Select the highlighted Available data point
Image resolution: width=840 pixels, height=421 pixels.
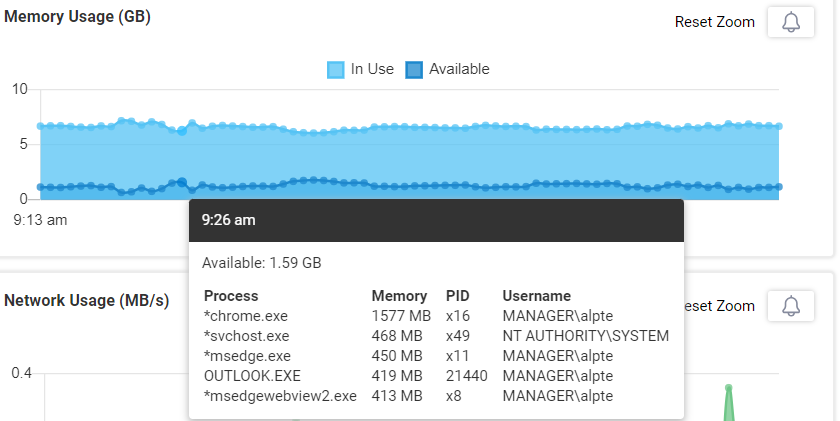pyautogui.click(x=182, y=182)
